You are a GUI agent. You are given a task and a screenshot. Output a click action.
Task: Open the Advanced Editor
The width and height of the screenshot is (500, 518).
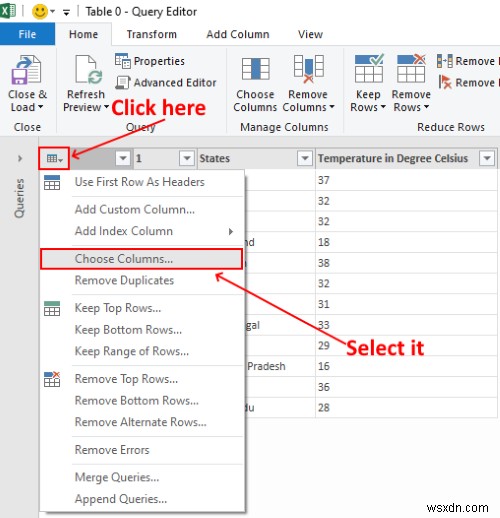click(x=166, y=82)
